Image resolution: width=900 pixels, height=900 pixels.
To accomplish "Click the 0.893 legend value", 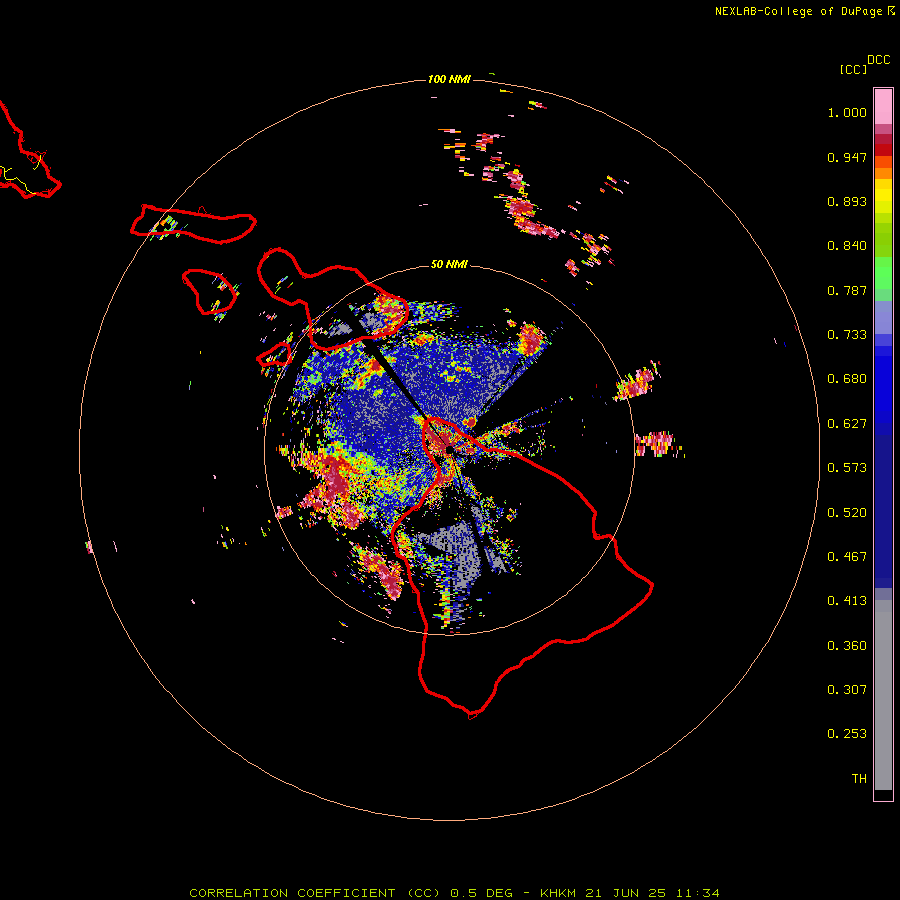I will 847,201.
